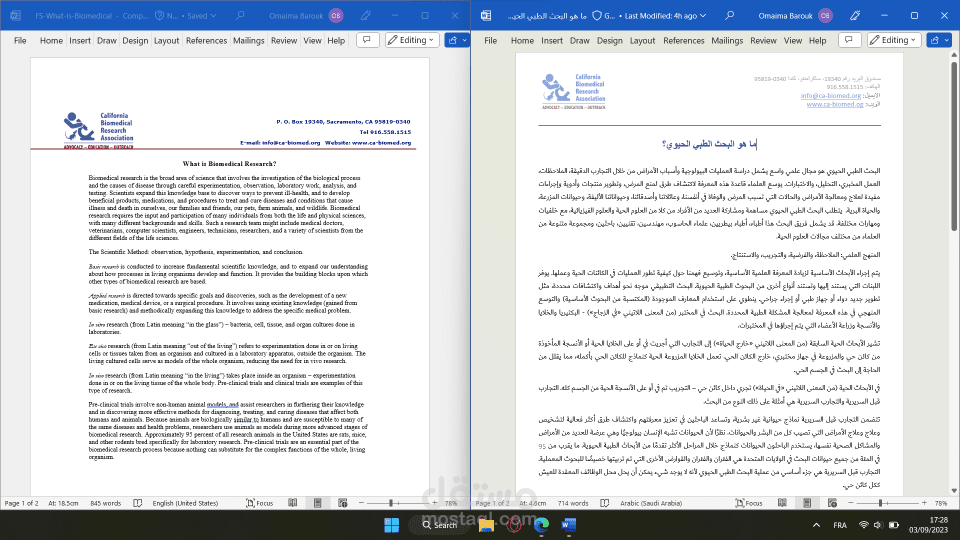The height and width of the screenshot is (540, 960).
Task: Open the Insert tab in the Arabic window
Action: tap(552, 40)
